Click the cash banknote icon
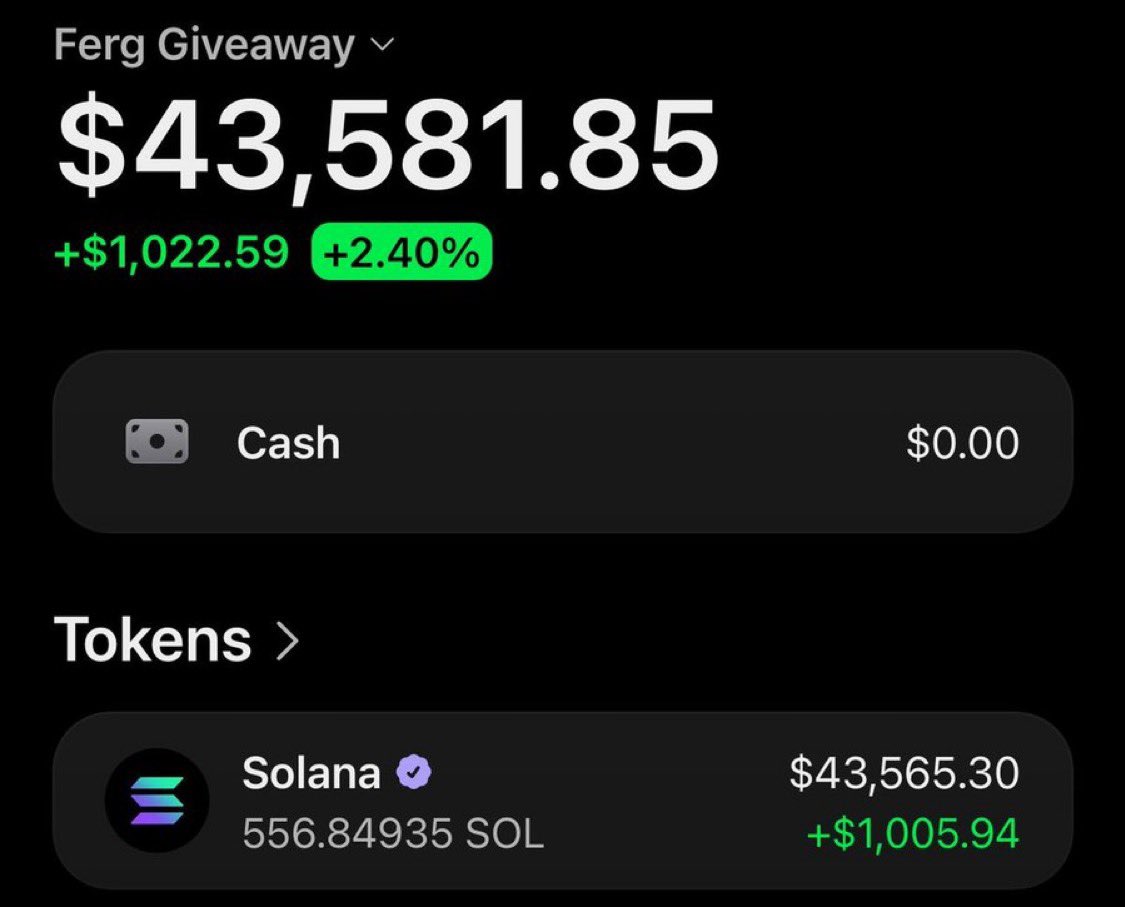Screen dimensions: 1125x907 [157, 441]
